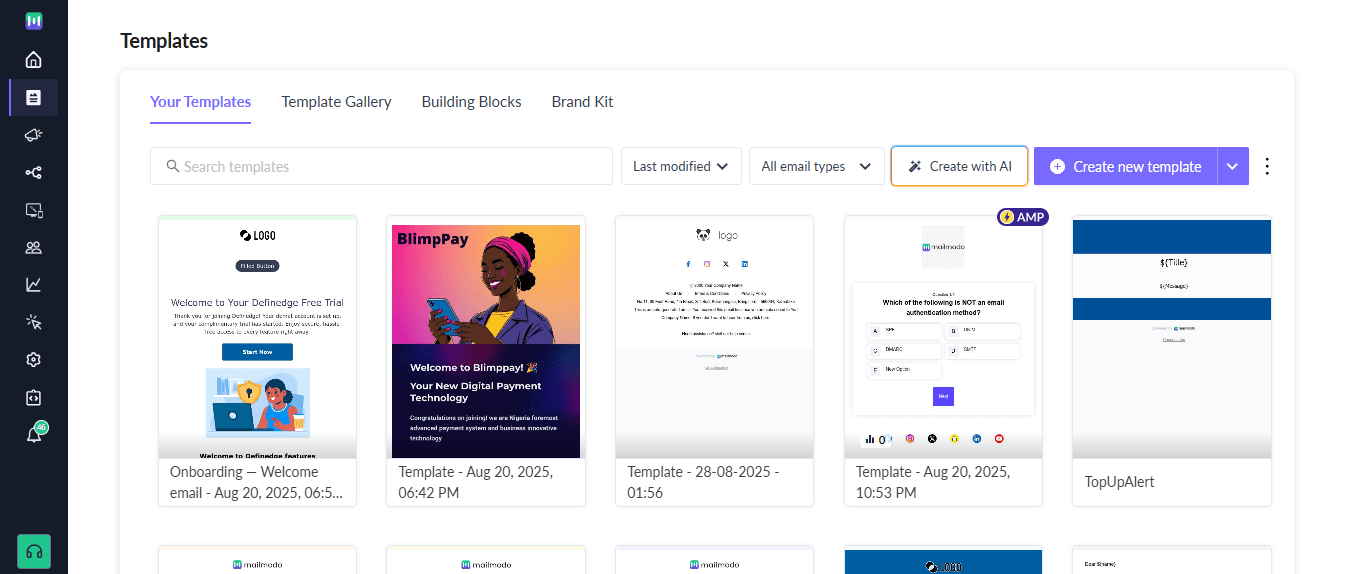Open the BlimpPay template thumbnail
The height and width of the screenshot is (574, 1346).
485,336
